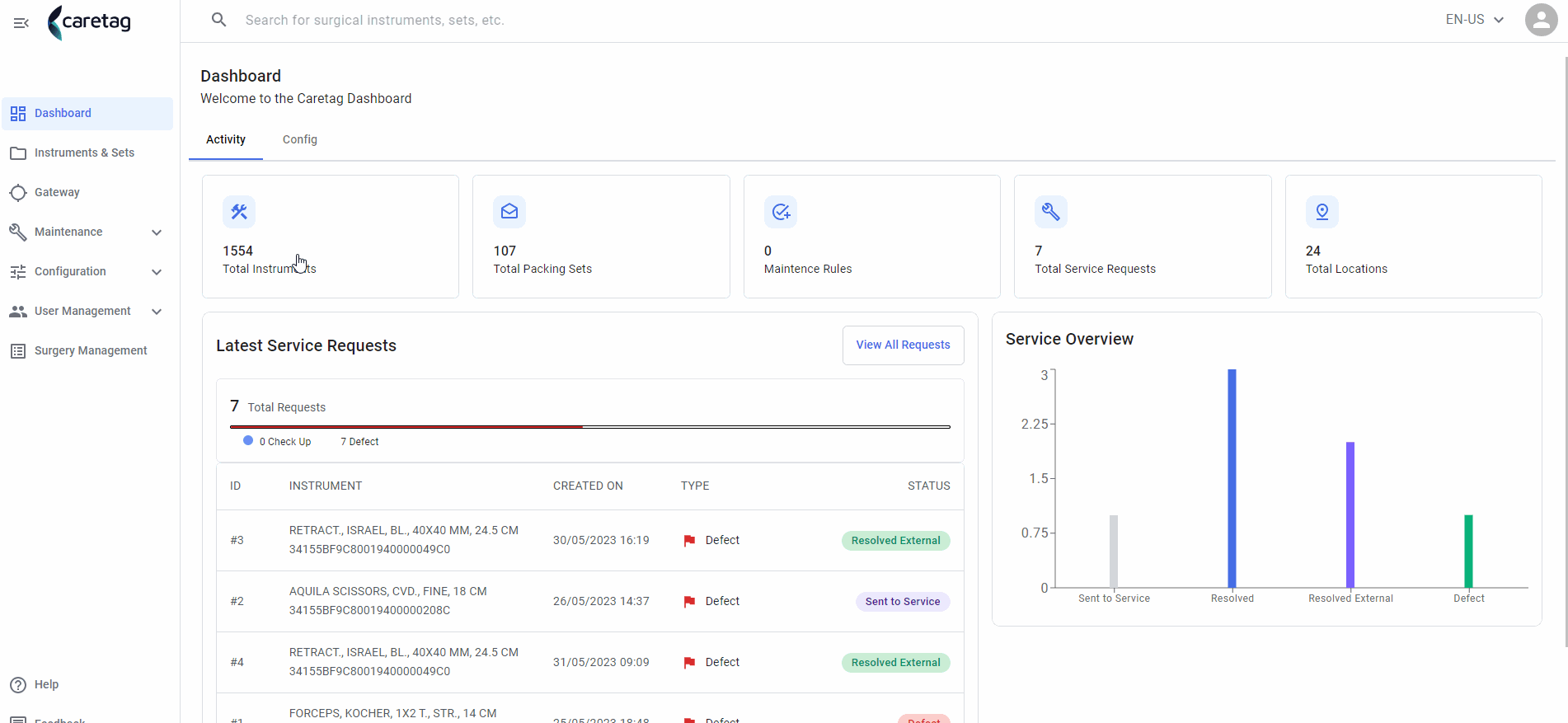Open the EN-US language dropdown

point(1475,20)
